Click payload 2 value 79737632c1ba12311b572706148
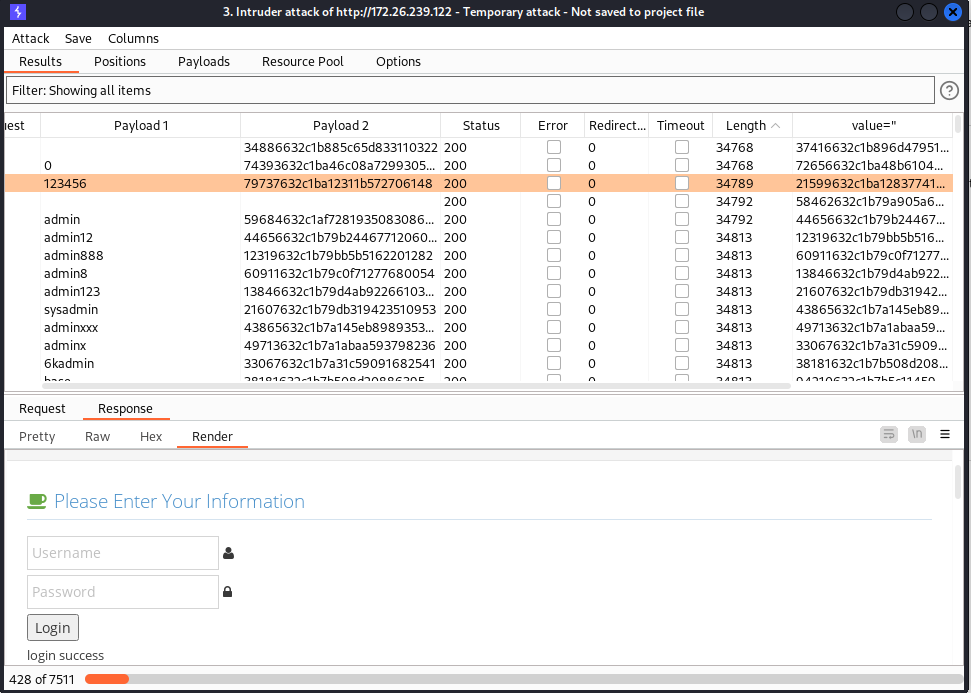Screen dimensions: 971x693 click(x=338, y=183)
